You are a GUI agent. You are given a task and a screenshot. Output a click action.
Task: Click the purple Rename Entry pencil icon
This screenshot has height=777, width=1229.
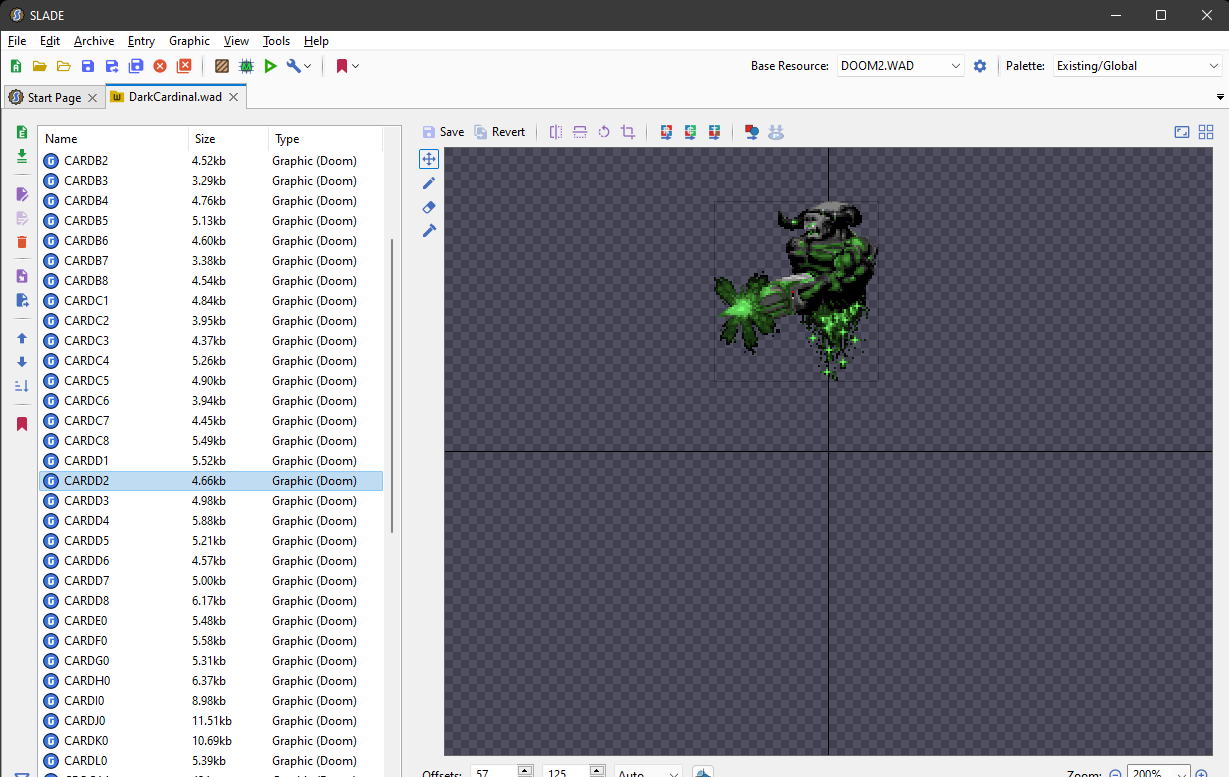click(22, 194)
